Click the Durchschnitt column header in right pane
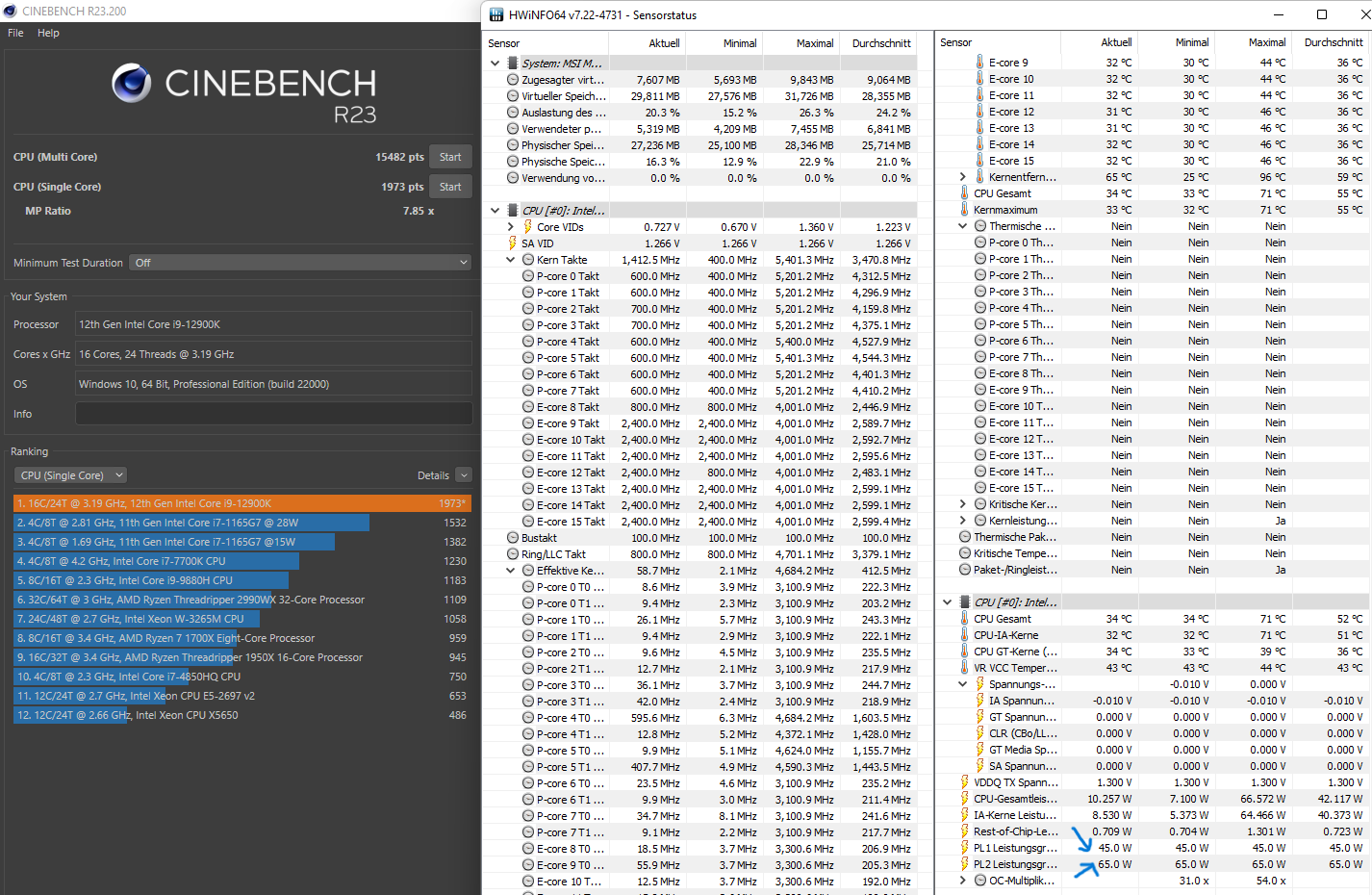The height and width of the screenshot is (895, 1372). tap(1332, 42)
